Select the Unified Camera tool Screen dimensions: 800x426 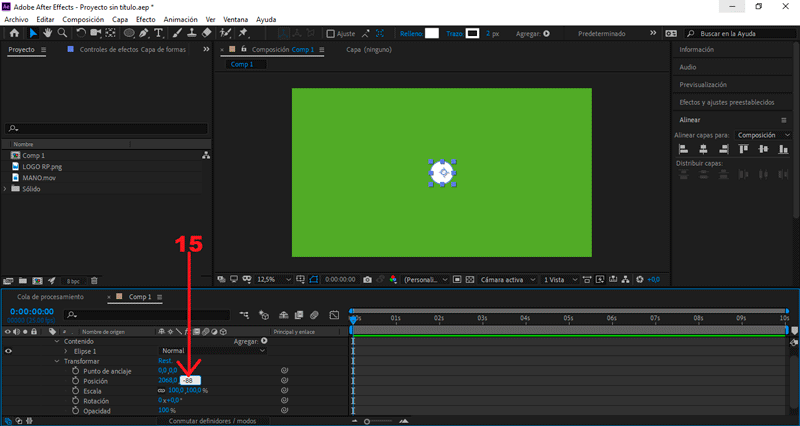(95, 33)
